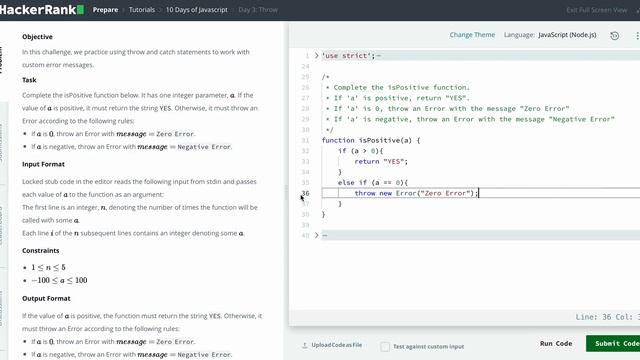Image resolution: width=640 pixels, height=360 pixels.
Task: Click the Task heading
Action: 29,80
